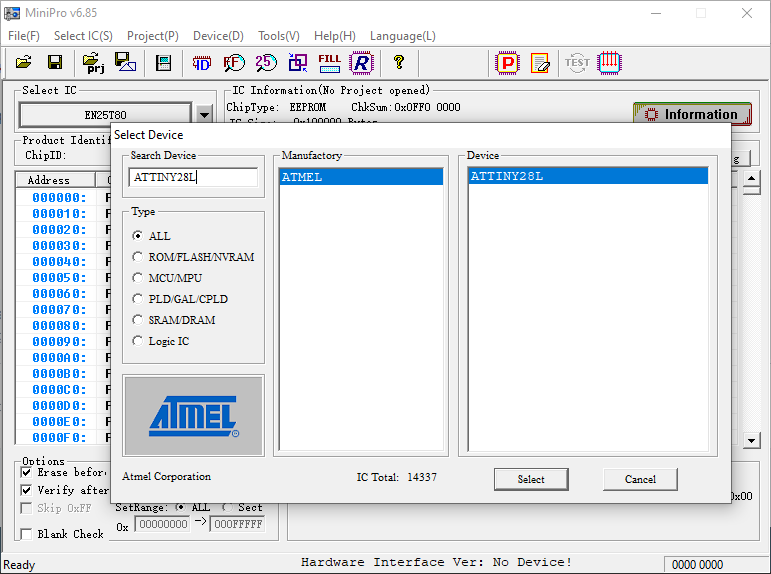Click the block copy swap icon

tap(298, 63)
